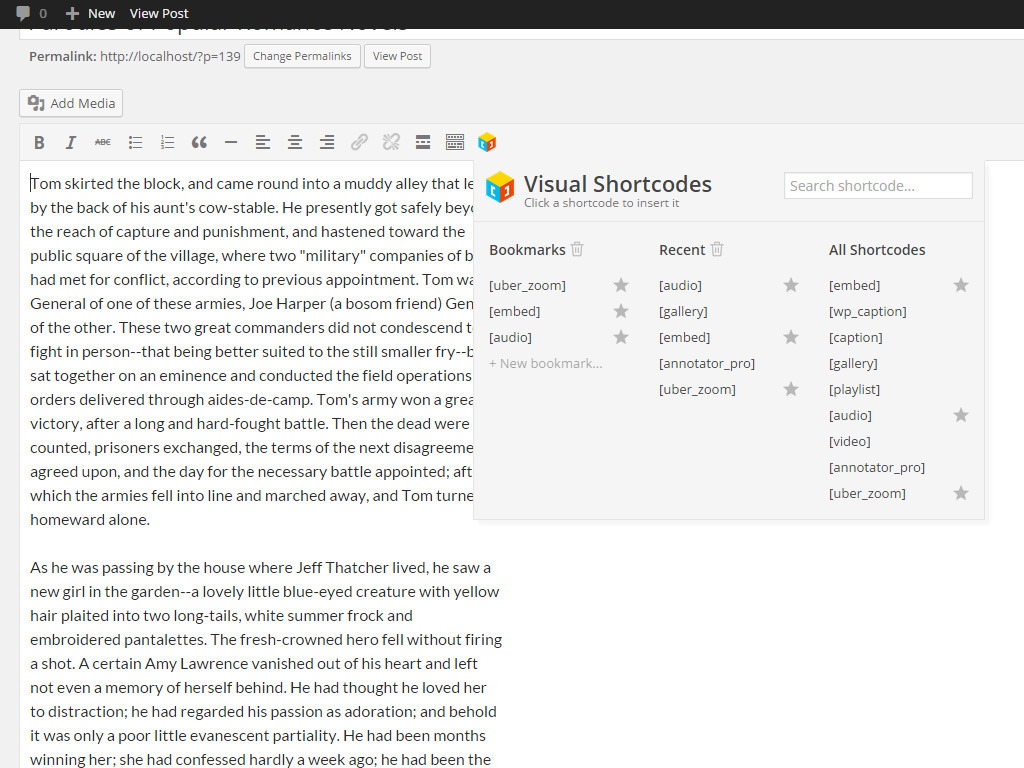This screenshot has width=1024, height=768.
Task: Toggle bookmark star for [audio] in Recent
Action: (x=791, y=285)
